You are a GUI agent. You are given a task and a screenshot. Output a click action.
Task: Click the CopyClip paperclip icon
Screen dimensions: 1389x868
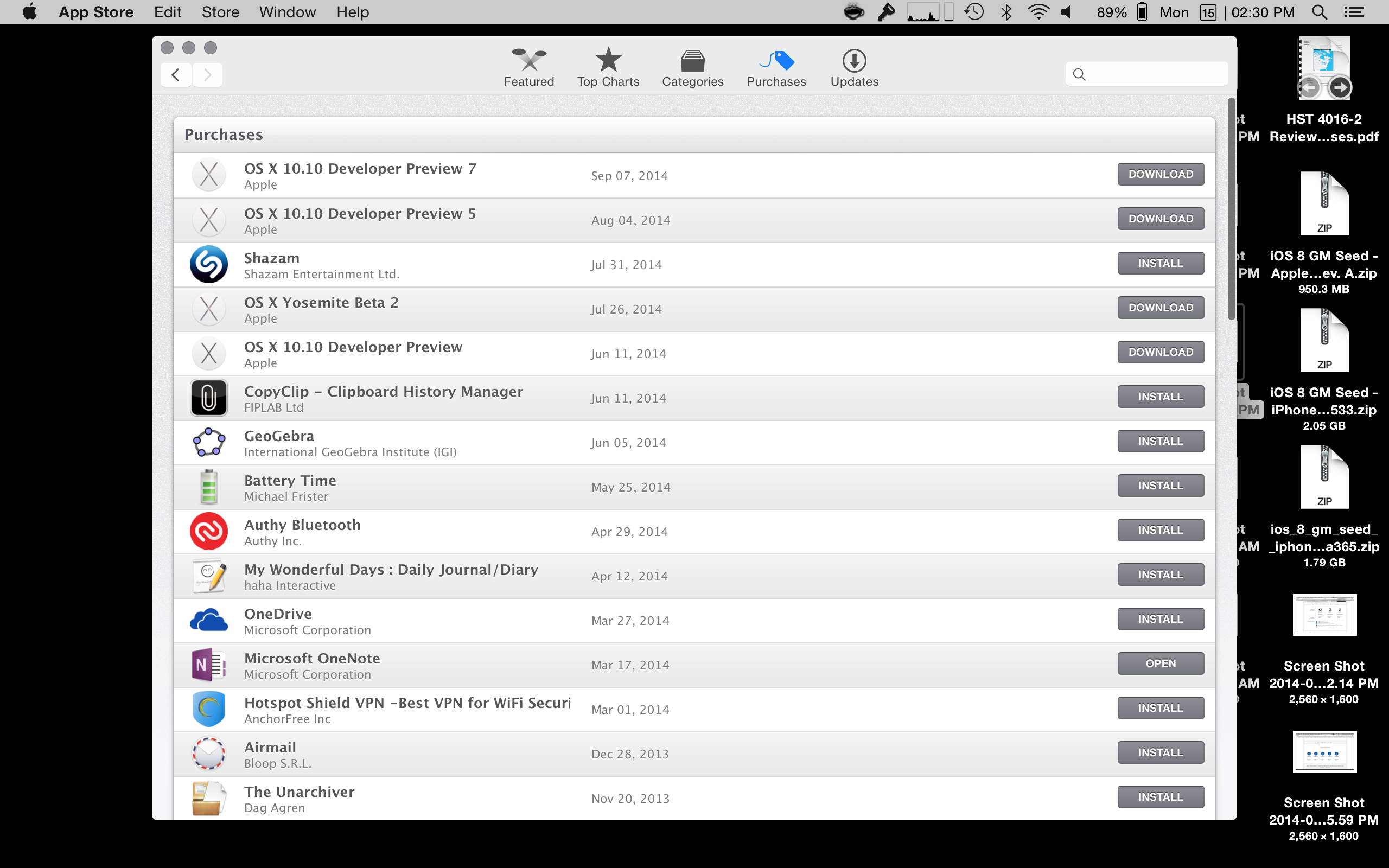[208, 398]
